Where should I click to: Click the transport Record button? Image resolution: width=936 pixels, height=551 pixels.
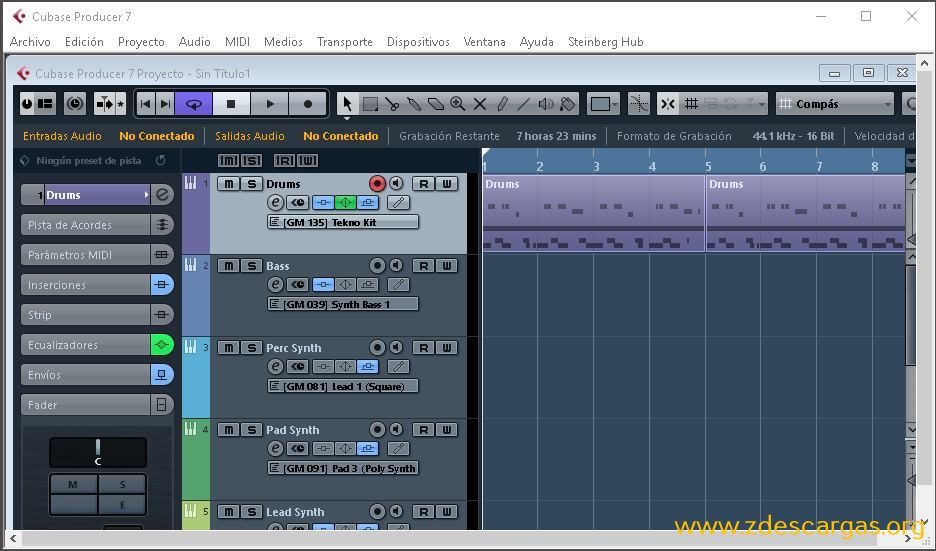coord(308,104)
